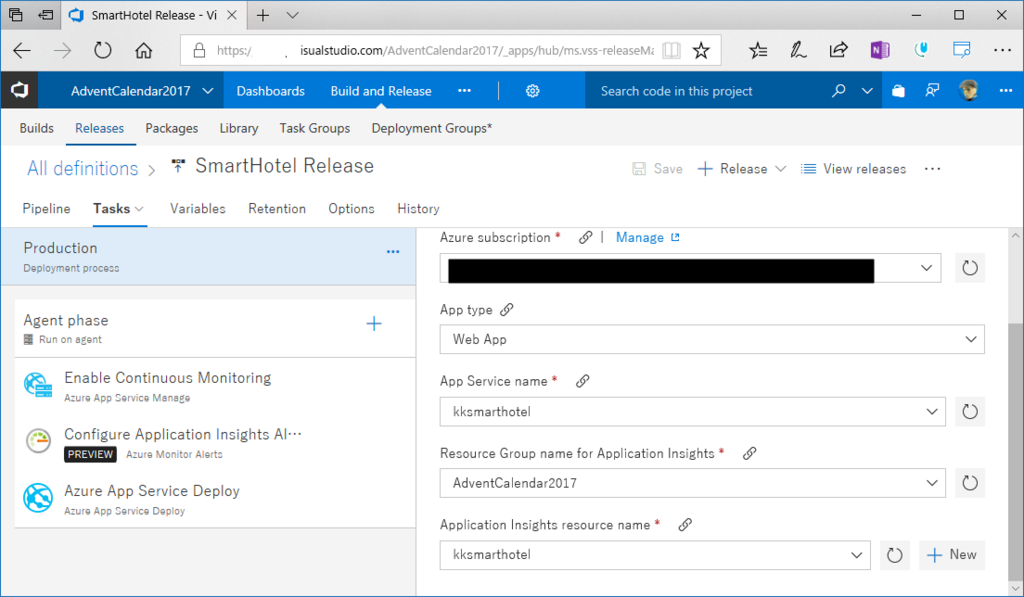Select Azure App Service Deploy task

[x=214, y=500]
